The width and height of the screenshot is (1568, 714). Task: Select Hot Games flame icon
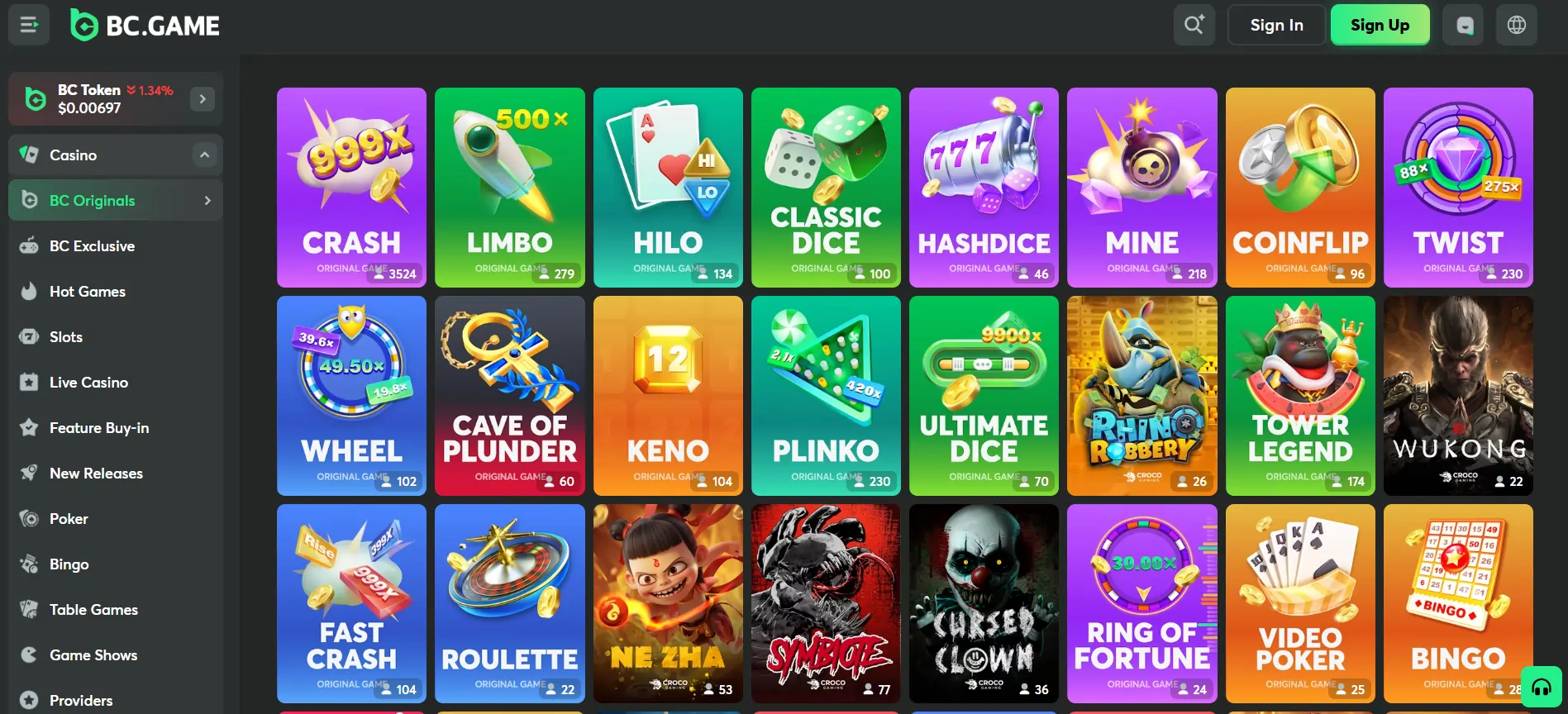click(x=29, y=291)
